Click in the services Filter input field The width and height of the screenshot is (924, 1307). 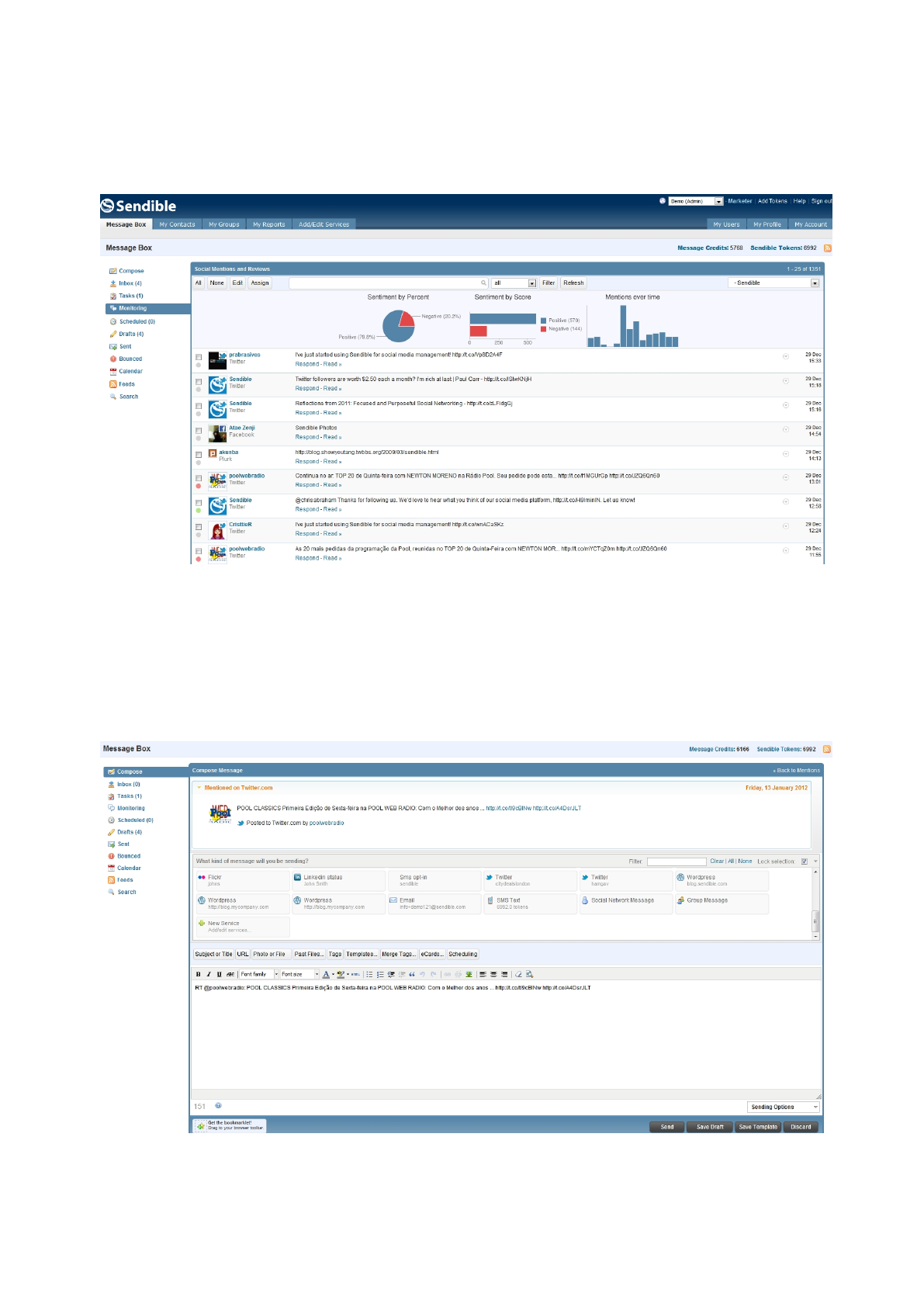point(677,862)
